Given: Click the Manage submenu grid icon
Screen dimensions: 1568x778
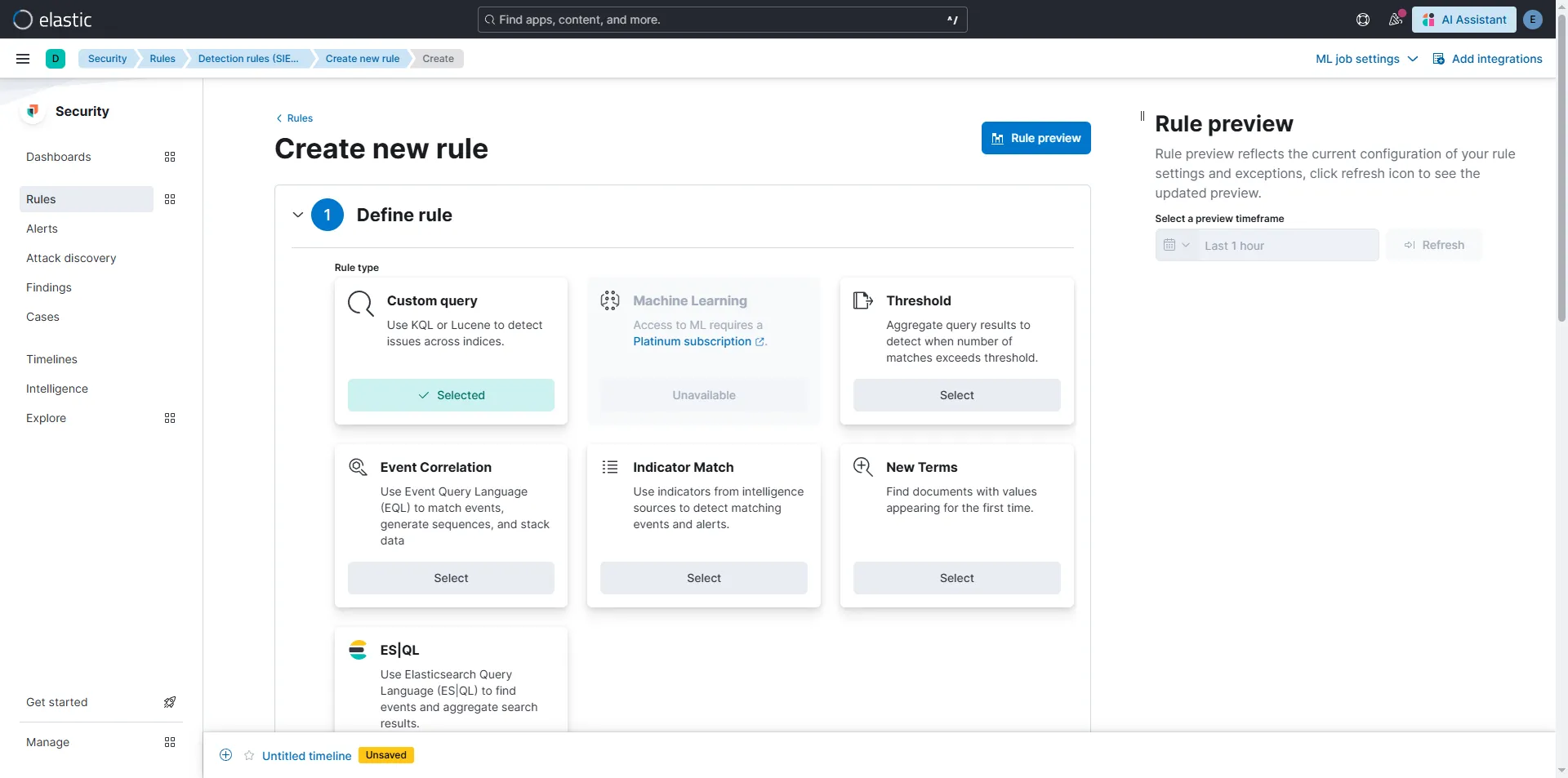Looking at the screenshot, I should click(170, 742).
